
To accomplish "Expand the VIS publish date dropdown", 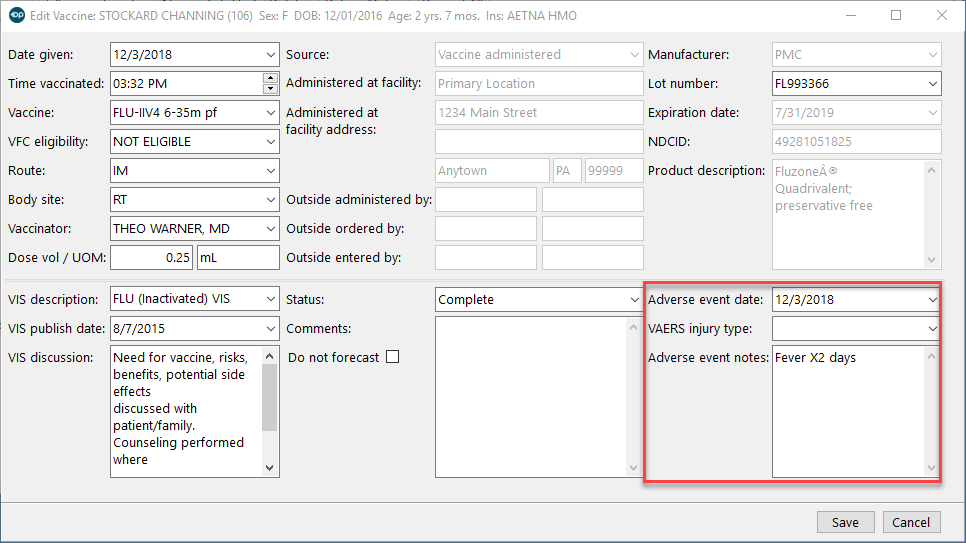I will (270, 329).
